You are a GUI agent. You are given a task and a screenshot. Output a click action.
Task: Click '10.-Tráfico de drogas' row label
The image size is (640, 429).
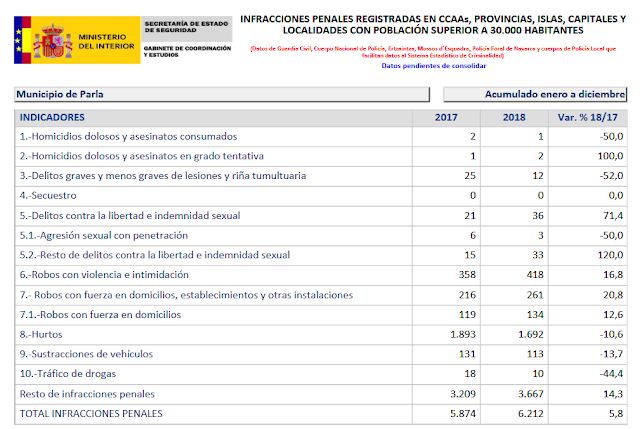(x=68, y=374)
